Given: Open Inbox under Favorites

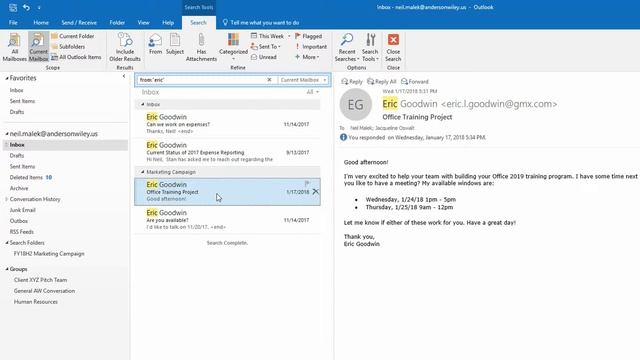Looking at the screenshot, I should pyautogui.click(x=17, y=90).
